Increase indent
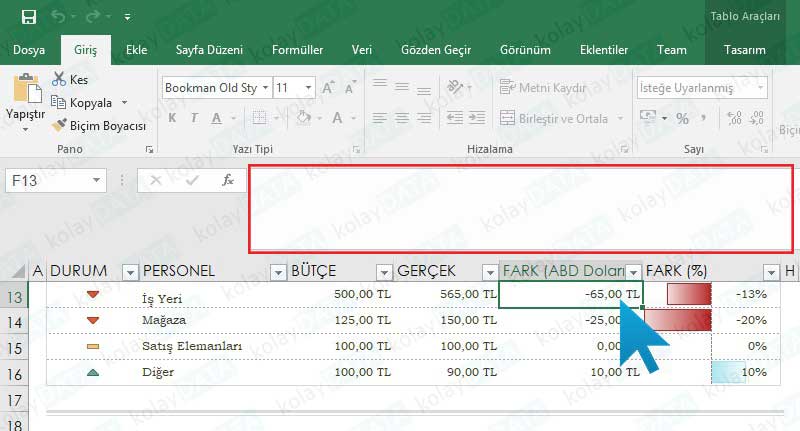Screen dimensions: 800x431 click(x=477, y=118)
